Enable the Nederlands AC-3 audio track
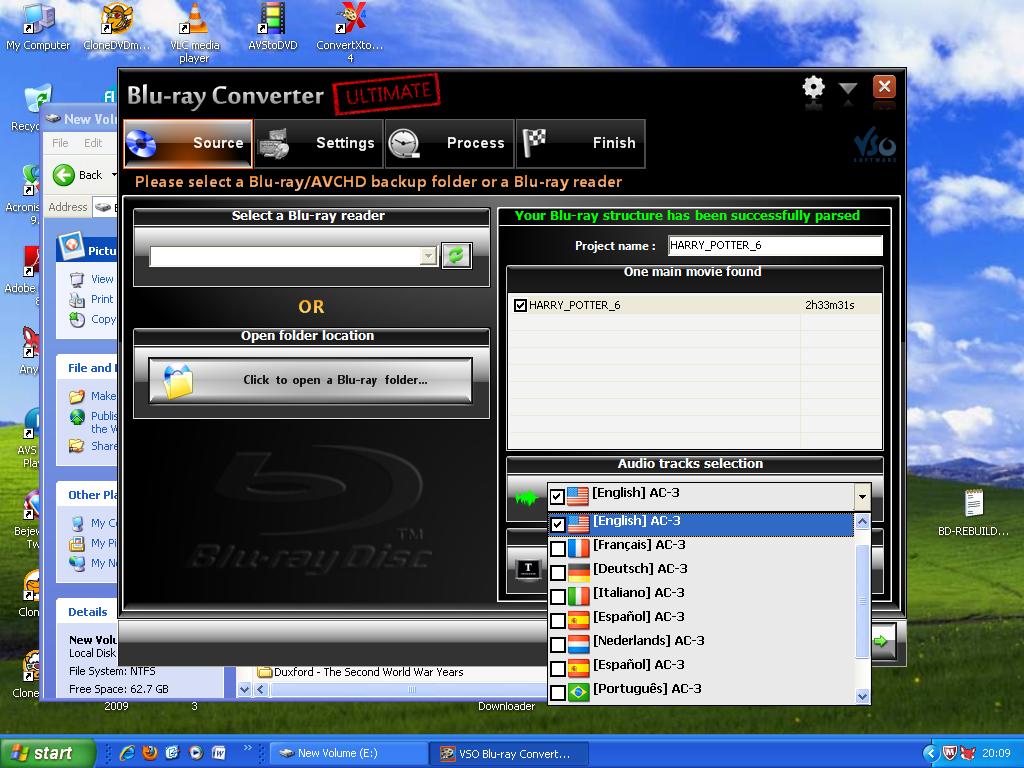 pyautogui.click(x=558, y=644)
